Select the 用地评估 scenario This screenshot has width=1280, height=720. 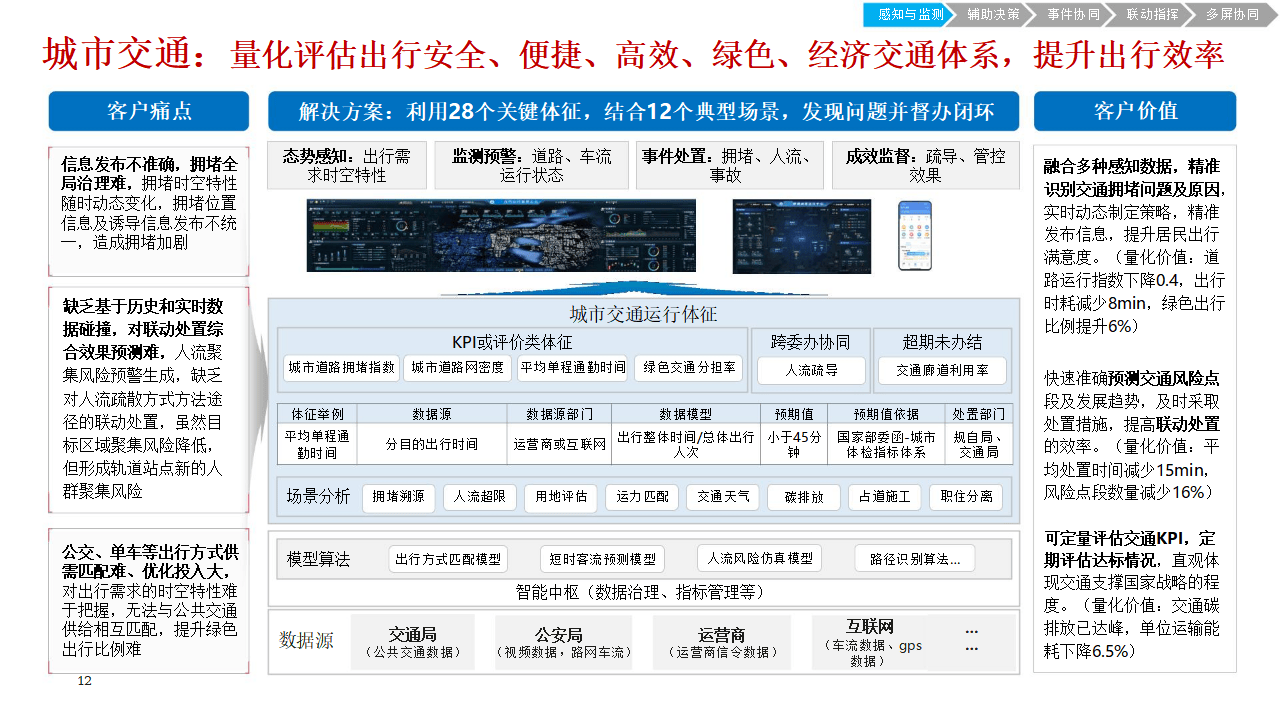point(560,497)
